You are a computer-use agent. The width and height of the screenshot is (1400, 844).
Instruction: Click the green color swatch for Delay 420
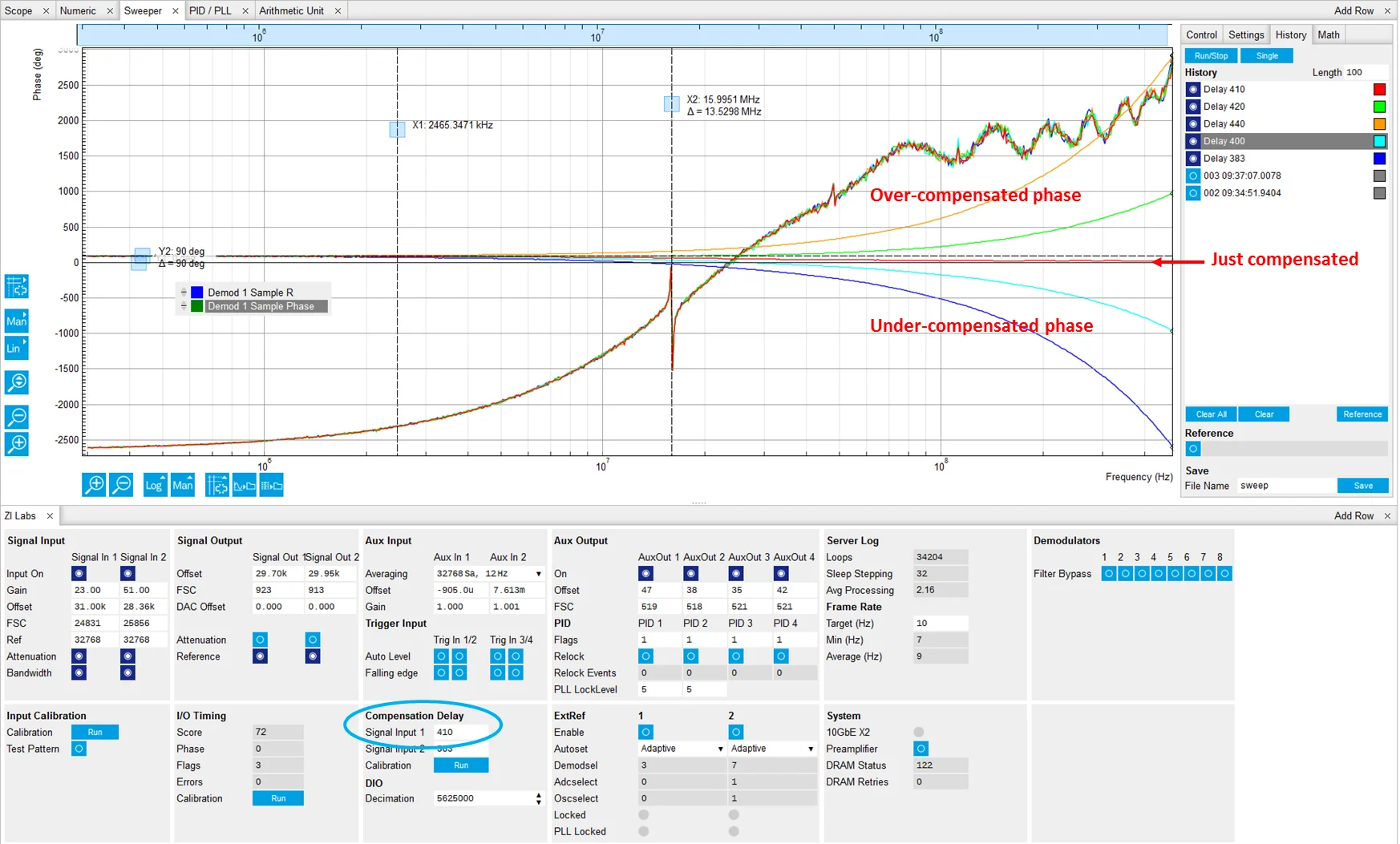1379,107
